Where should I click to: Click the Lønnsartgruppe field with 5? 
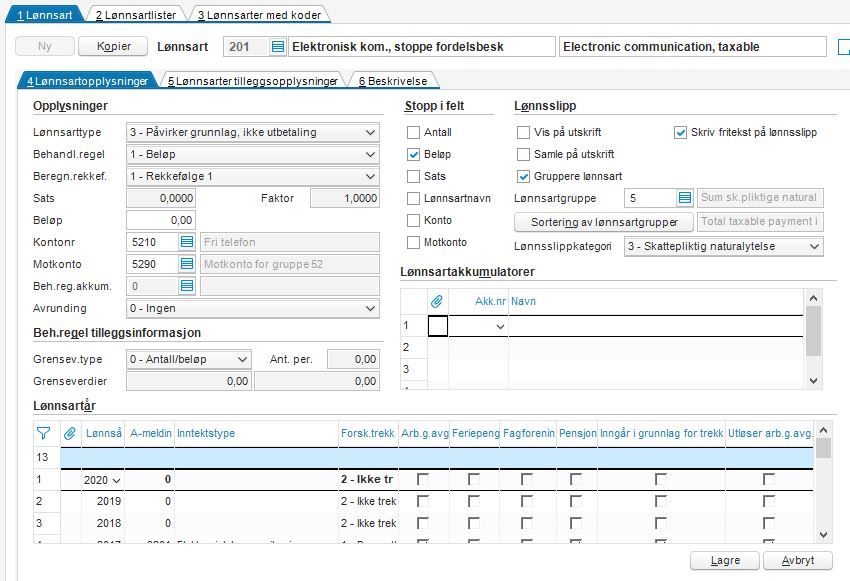[651, 198]
